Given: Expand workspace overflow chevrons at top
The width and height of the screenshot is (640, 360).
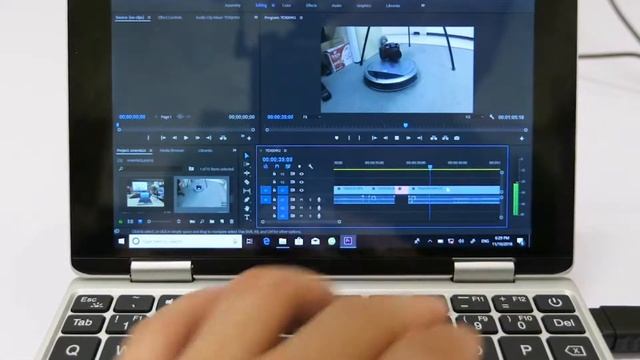Looking at the screenshot, I should tap(423, 6).
